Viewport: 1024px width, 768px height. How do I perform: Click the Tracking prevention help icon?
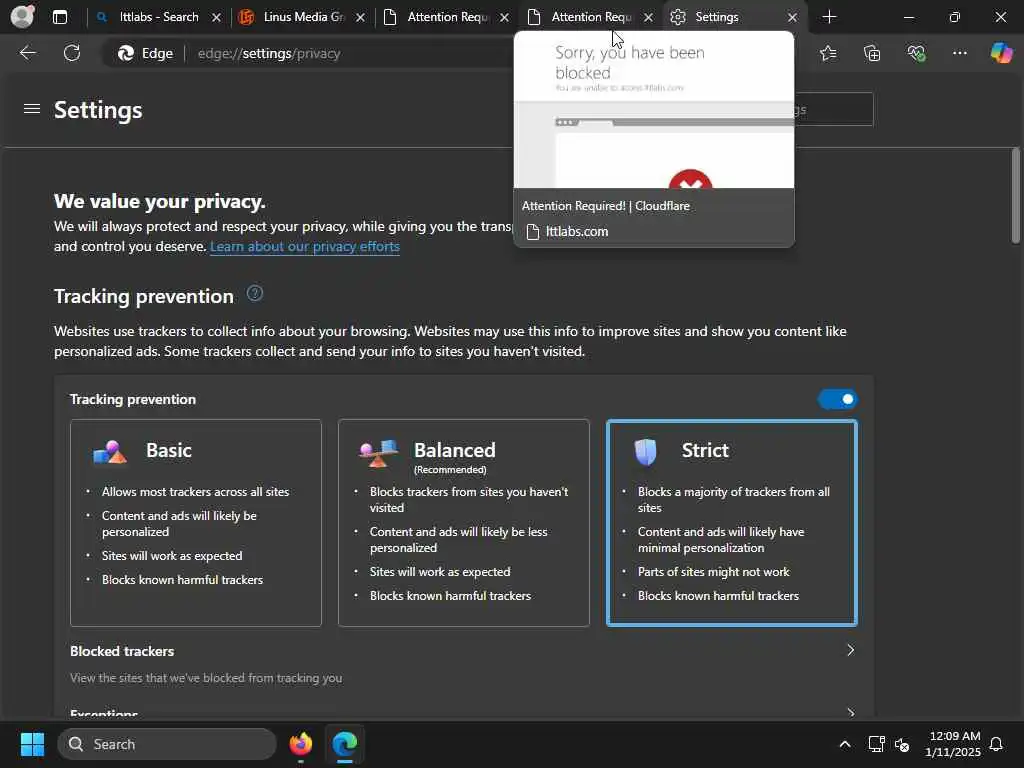(255, 293)
